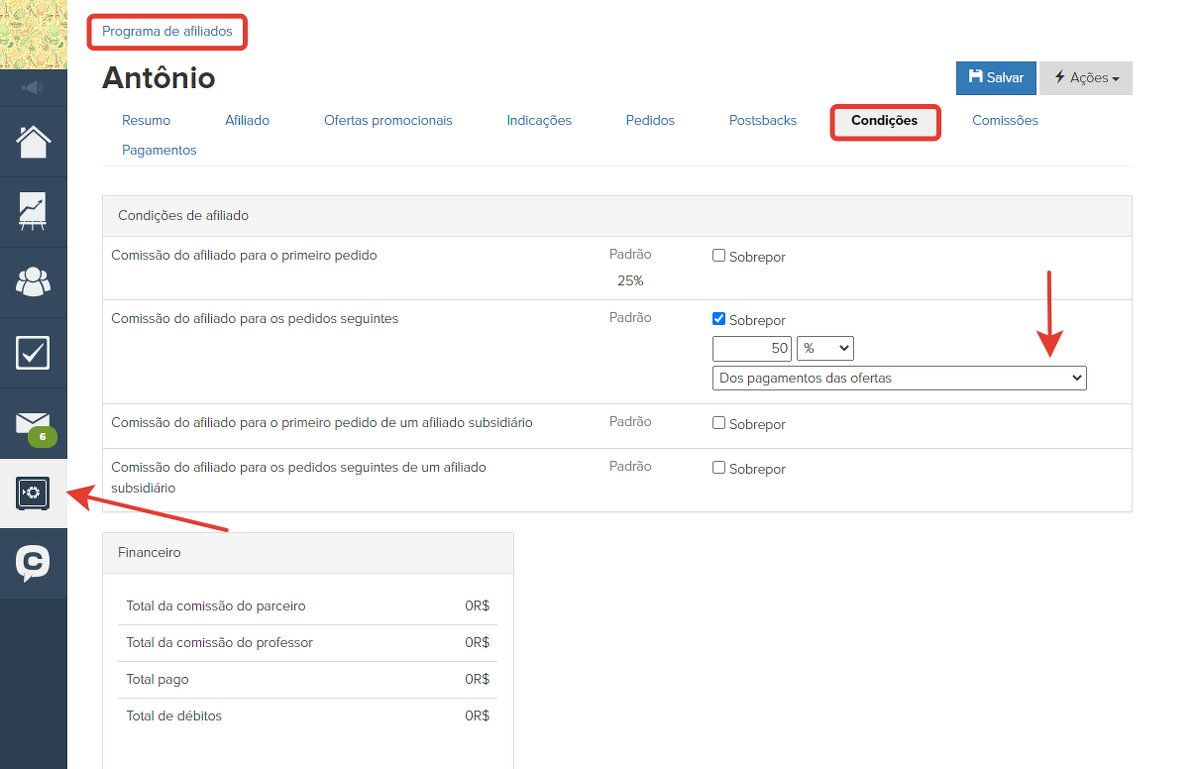
Task: Open the users group sidebar icon
Action: (33, 282)
